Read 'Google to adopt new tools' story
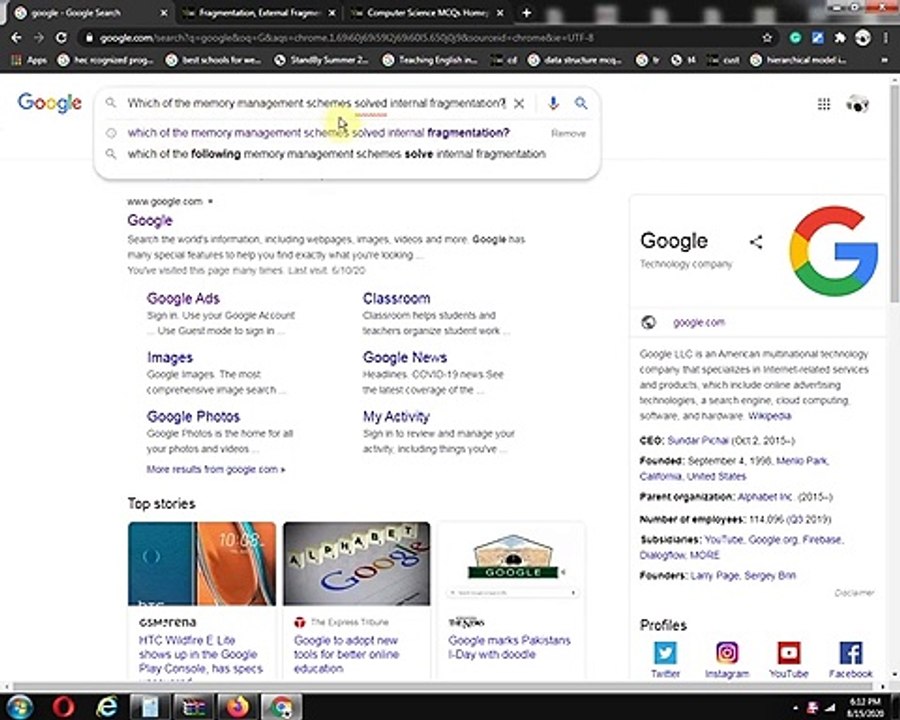 [346, 655]
